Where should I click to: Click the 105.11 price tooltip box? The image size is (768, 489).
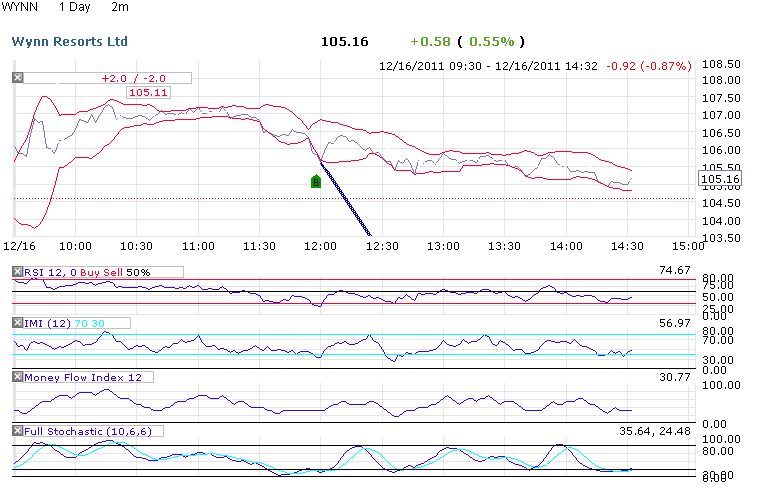pos(148,92)
